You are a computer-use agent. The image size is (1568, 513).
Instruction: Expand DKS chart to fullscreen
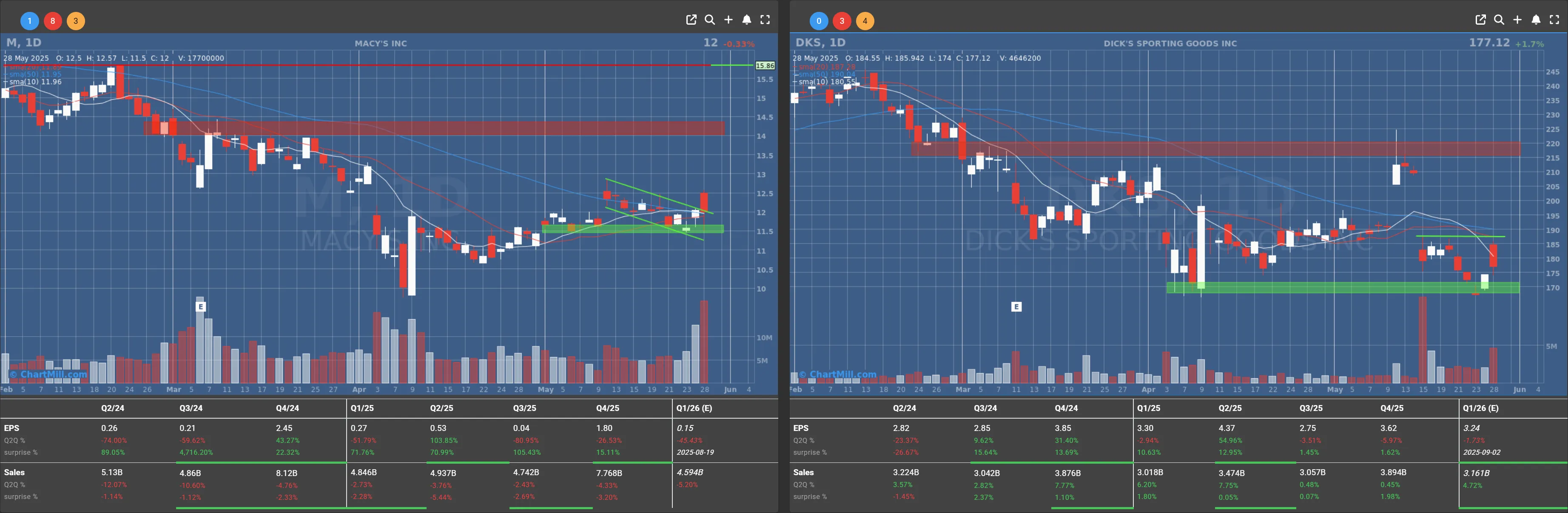coord(1555,20)
